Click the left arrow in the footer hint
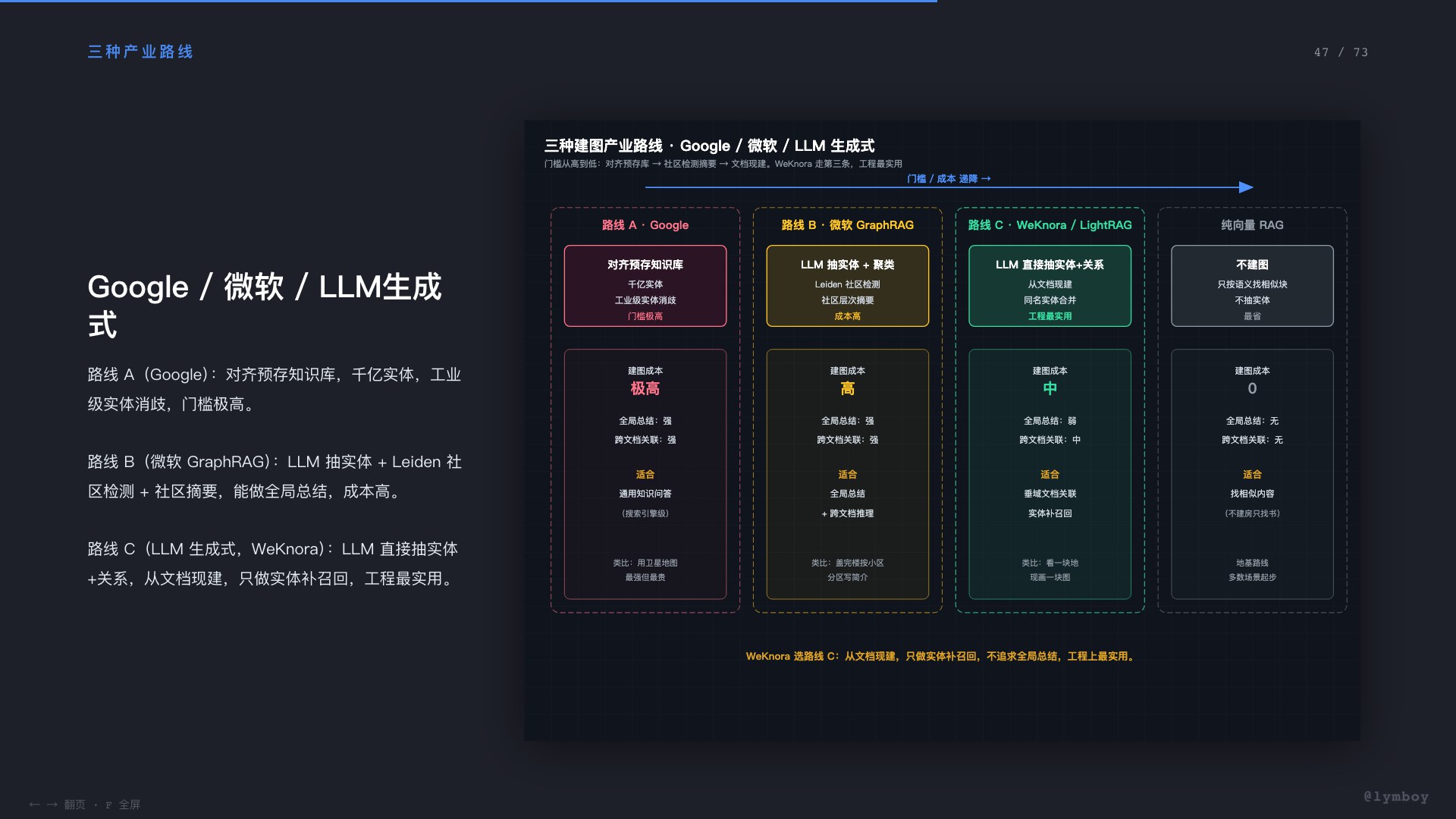 34,805
